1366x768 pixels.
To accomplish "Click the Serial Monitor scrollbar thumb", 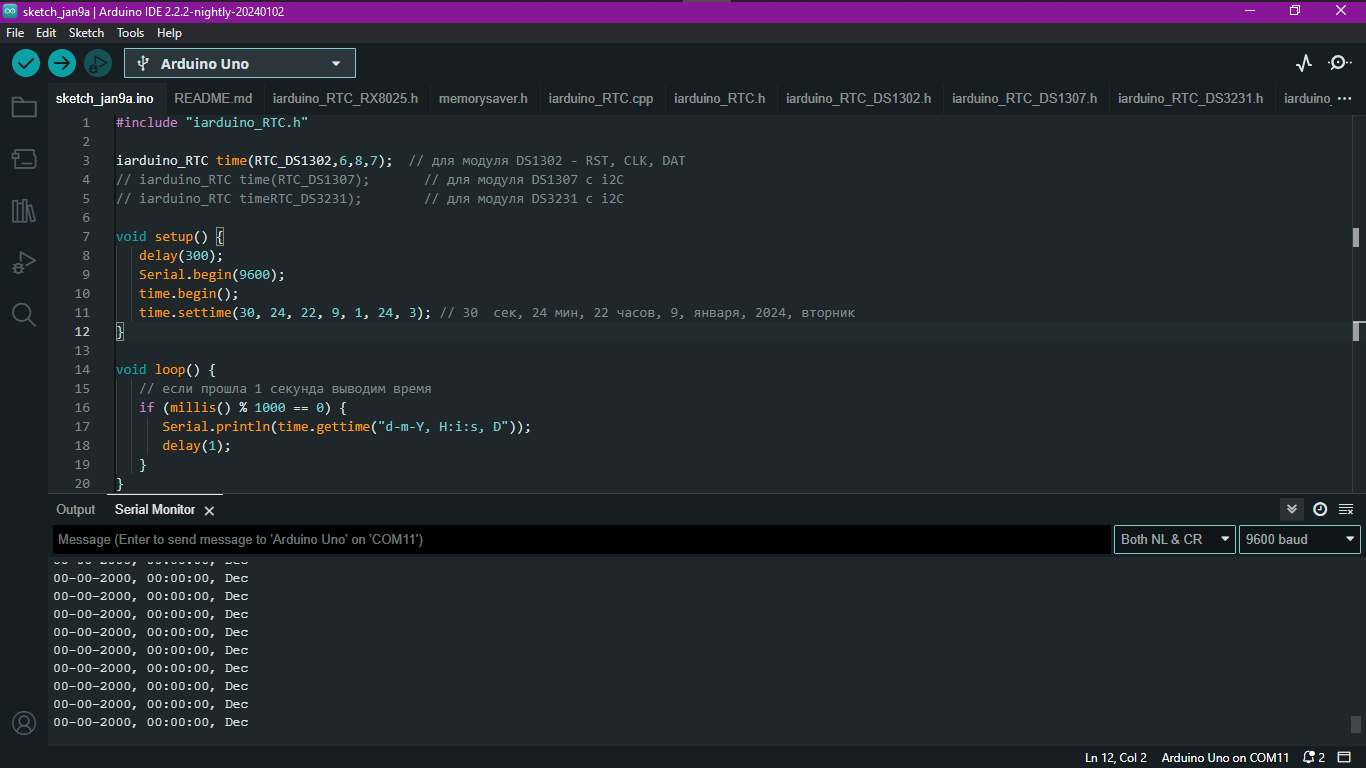I will [x=1356, y=724].
